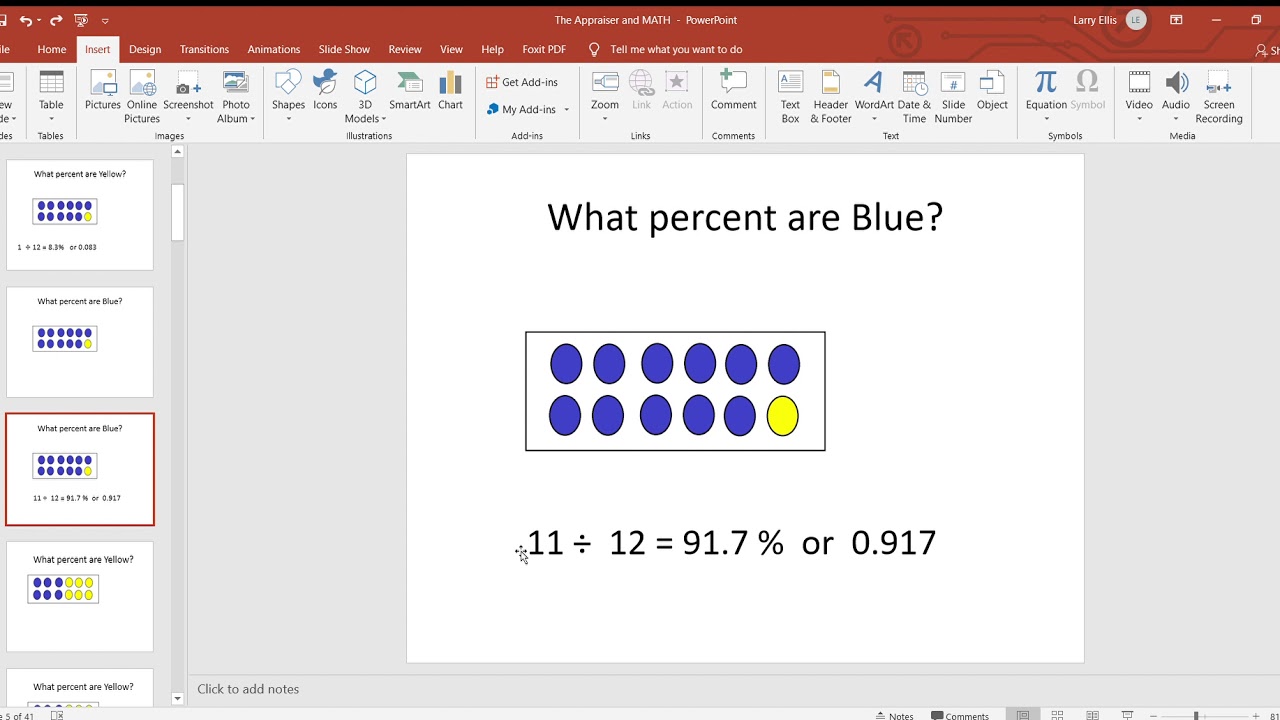Open the Foxit PDF tab
The image size is (1280, 720).
click(x=544, y=49)
